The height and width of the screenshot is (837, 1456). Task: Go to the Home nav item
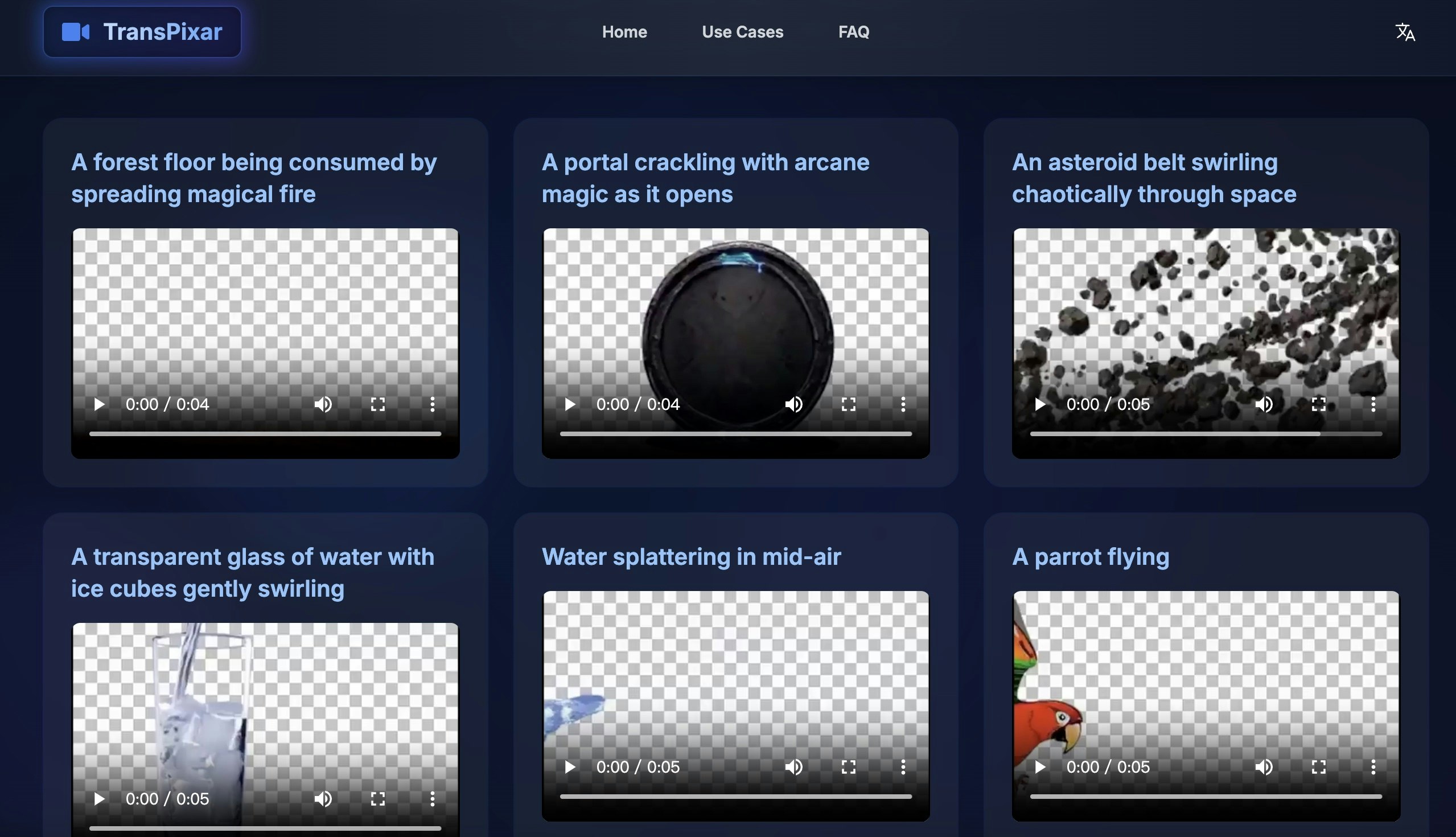[x=624, y=32]
